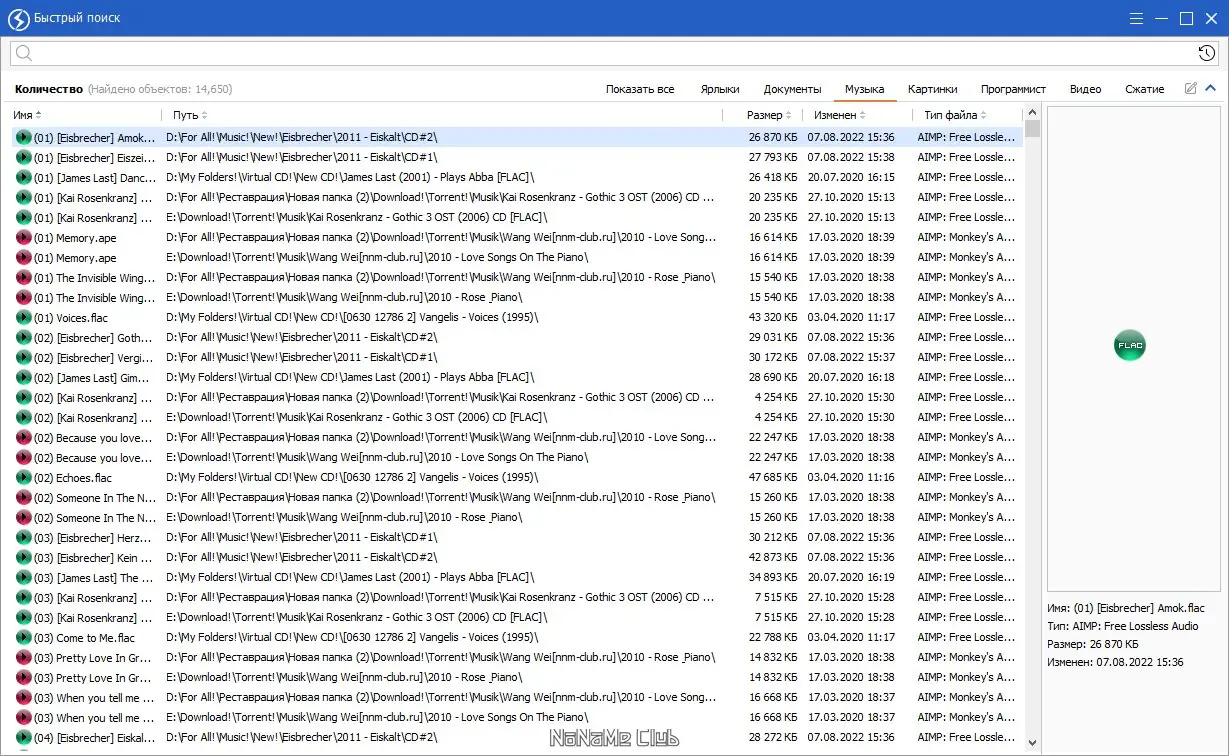Switch to Ярлыки tab
The height and width of the screenshot is (756, 1229).
[x=720, y=89]
